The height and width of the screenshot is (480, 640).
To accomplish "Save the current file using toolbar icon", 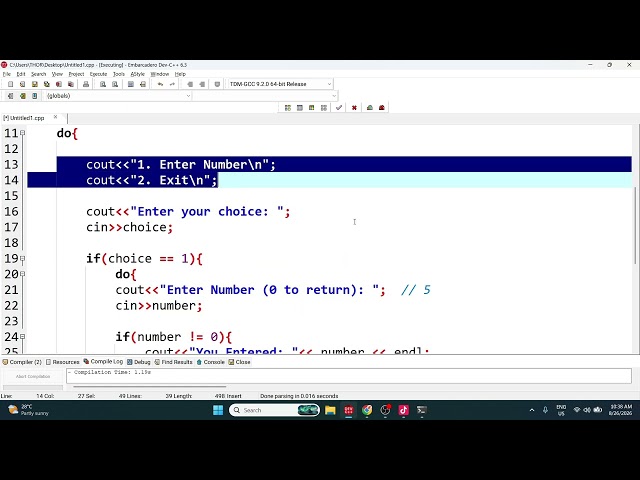I will pos(35,84).
